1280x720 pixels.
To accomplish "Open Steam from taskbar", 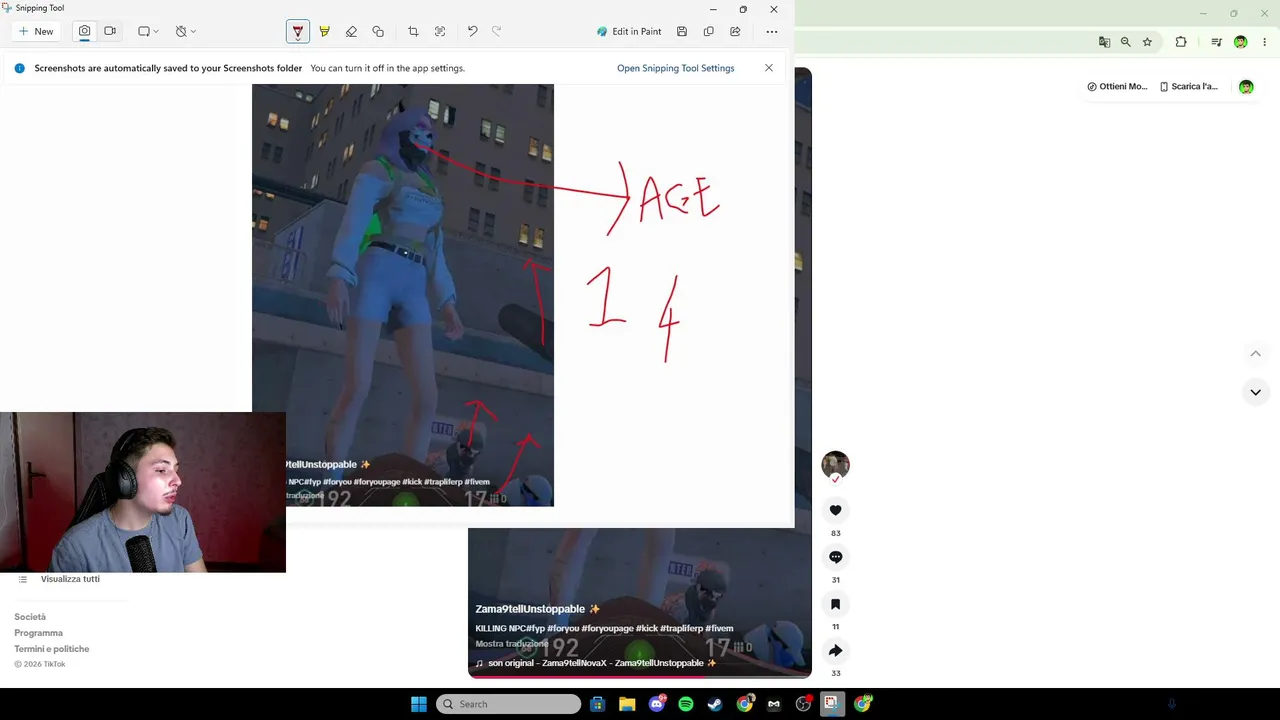I will pyautogui.click(x=715, y=704).
